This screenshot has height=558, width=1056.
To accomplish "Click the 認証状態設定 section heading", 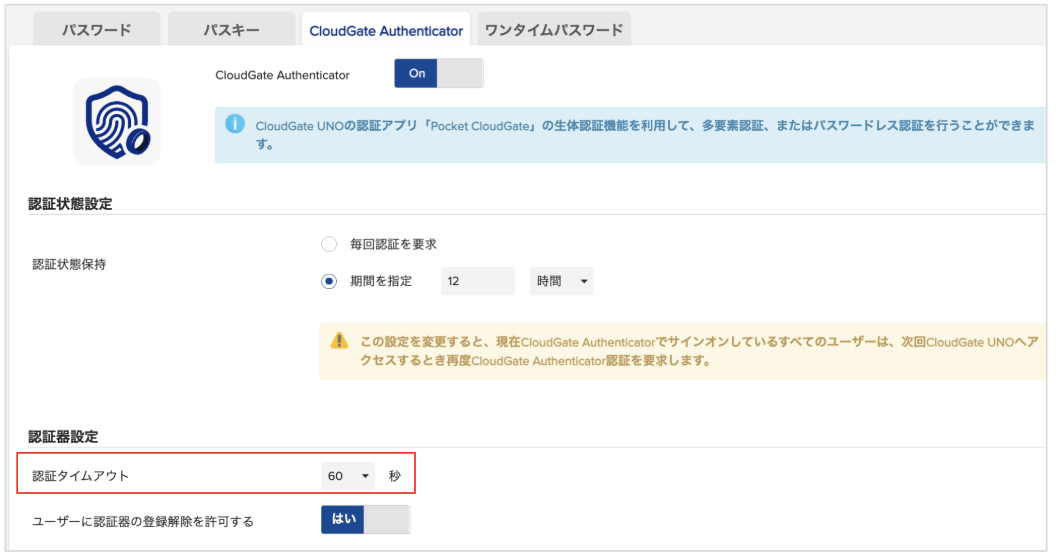I will coord(70,204).
